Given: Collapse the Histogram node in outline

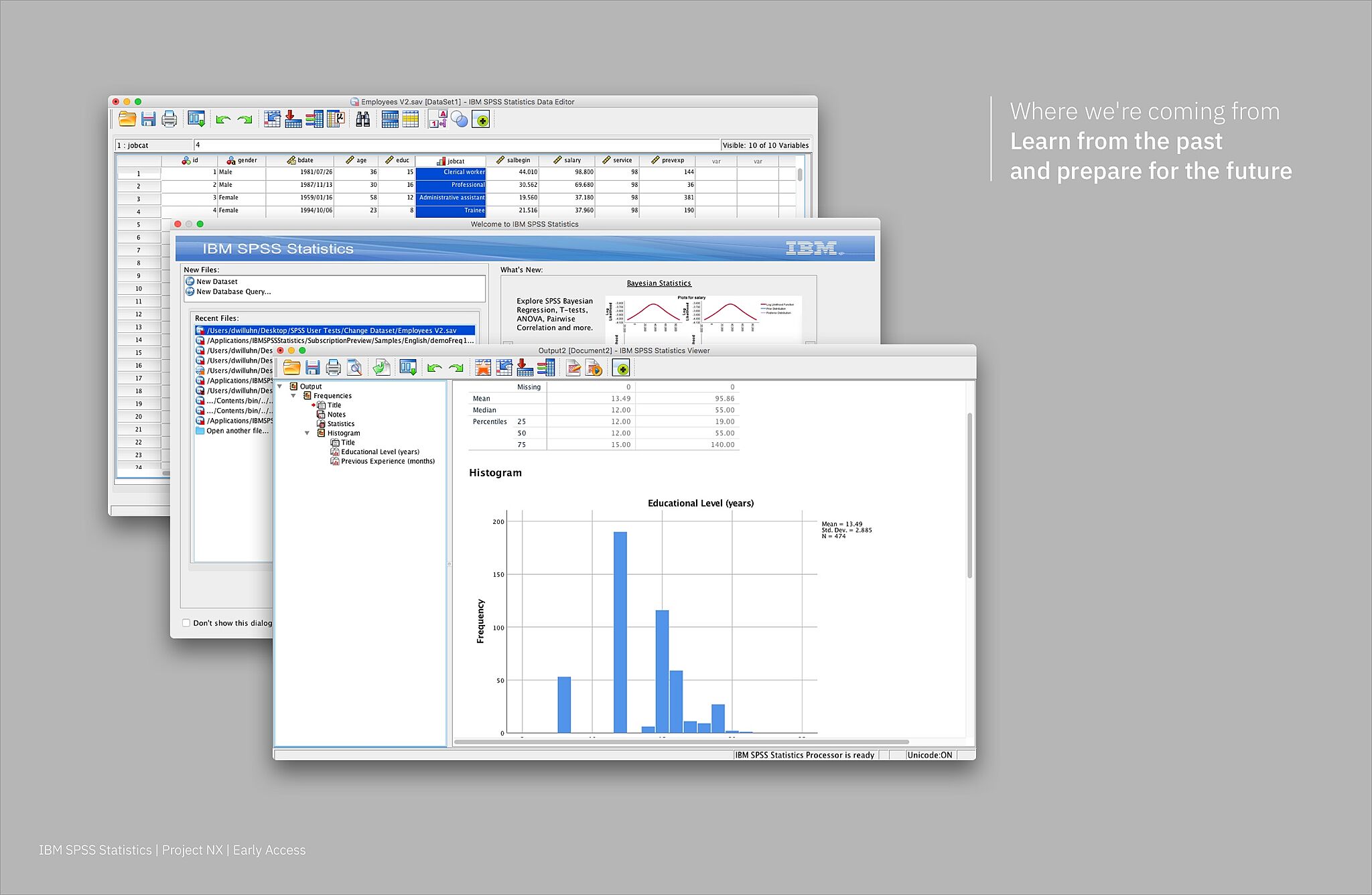Looking at the screenshot, I should tap(307, 433).
